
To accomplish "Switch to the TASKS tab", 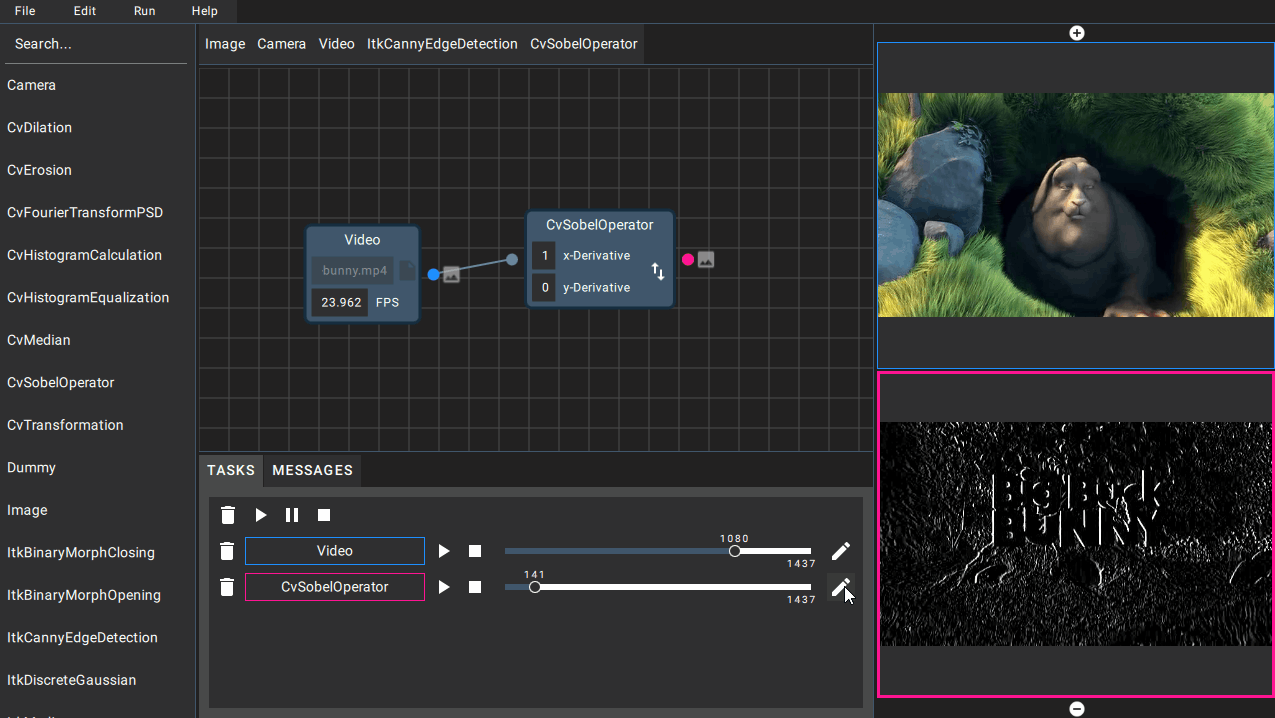I will click(231, 470).
